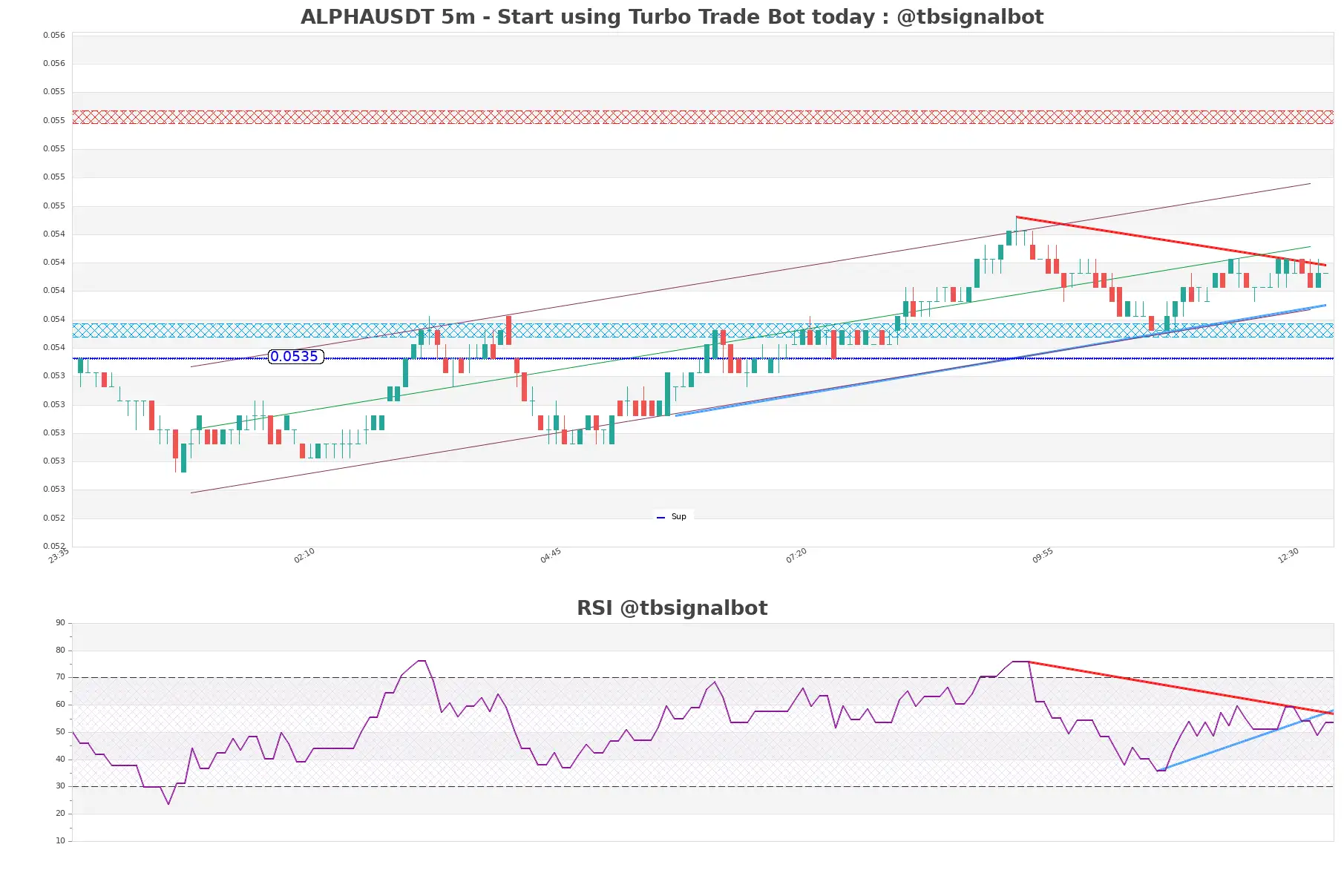Click the light blue rising trendline on RSI chart
Screen dimensions: 1344x896
[1247, 740]
